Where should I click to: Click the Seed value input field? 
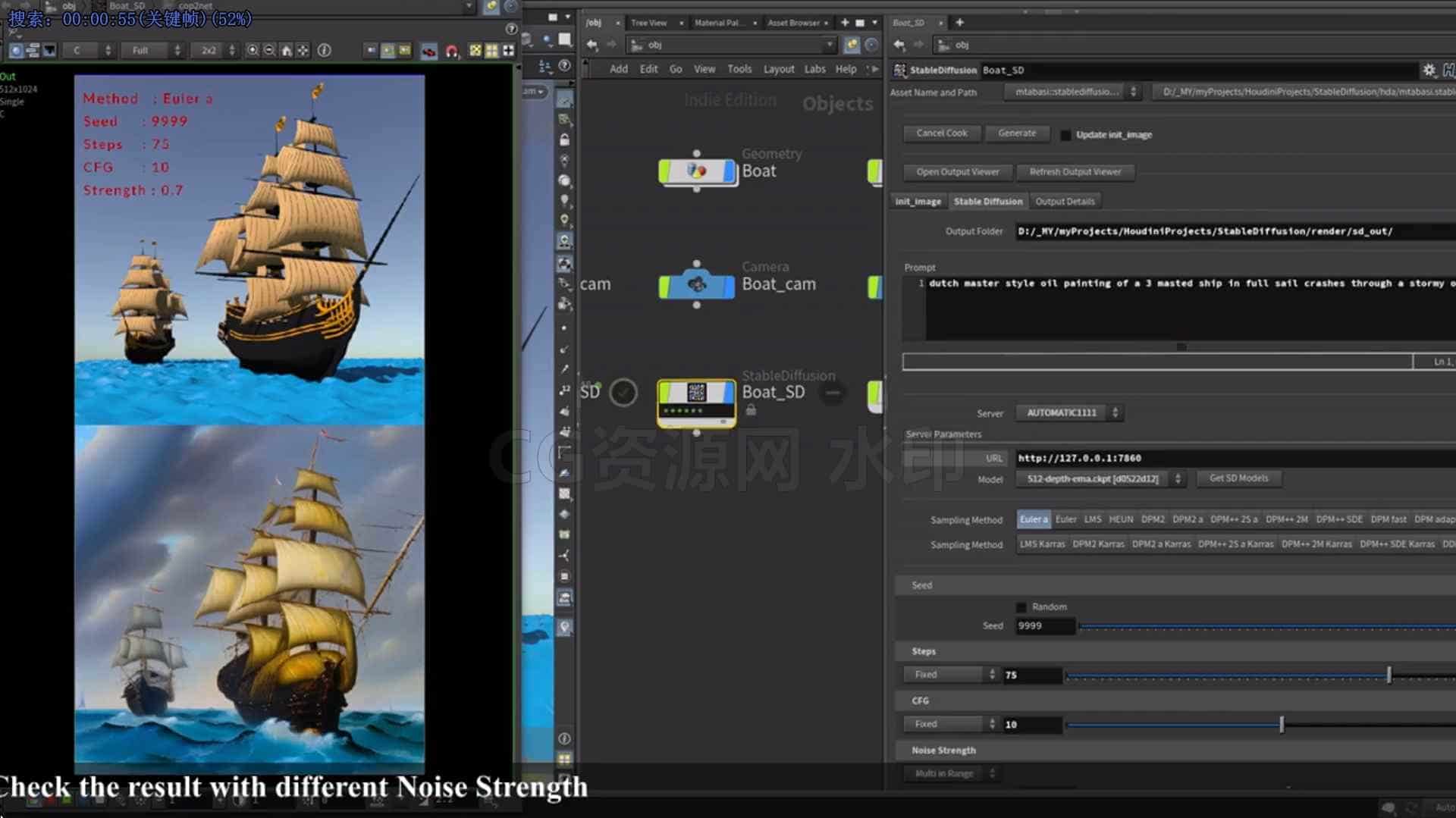(x=1046, y=626)
